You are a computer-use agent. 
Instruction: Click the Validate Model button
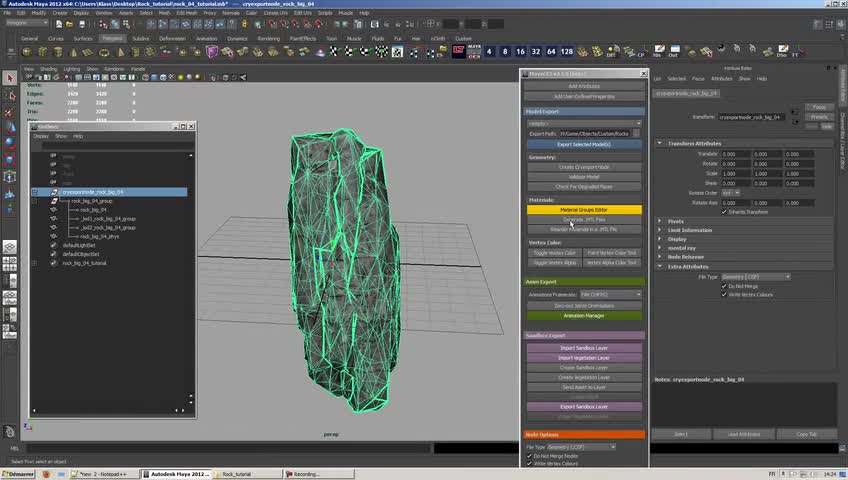coord(584,176)
